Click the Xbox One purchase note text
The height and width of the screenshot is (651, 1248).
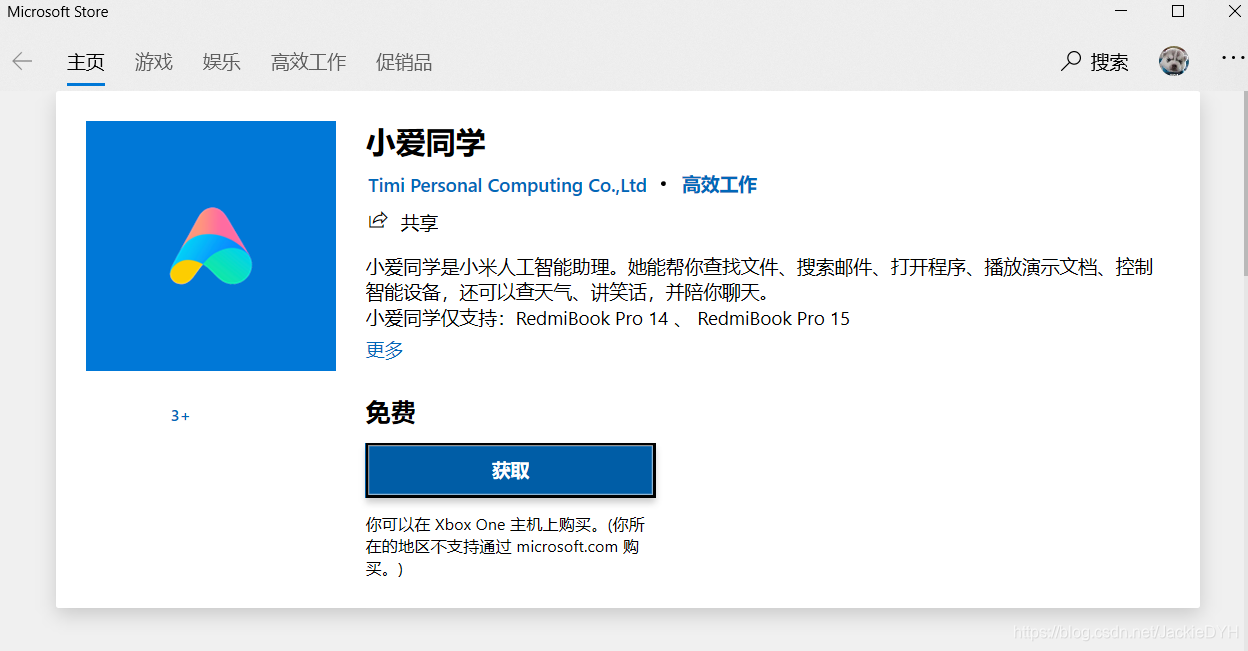(505, 547)
